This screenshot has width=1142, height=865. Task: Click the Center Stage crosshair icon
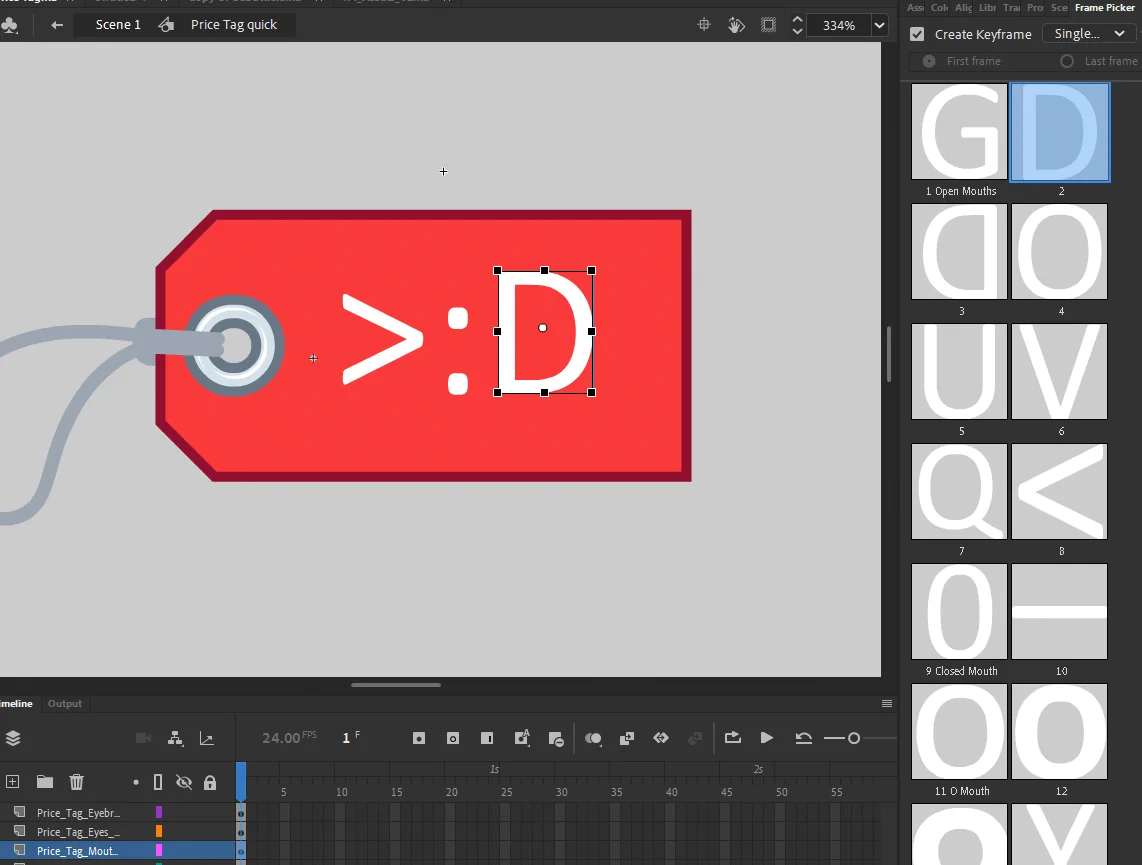tap(704, 25)
